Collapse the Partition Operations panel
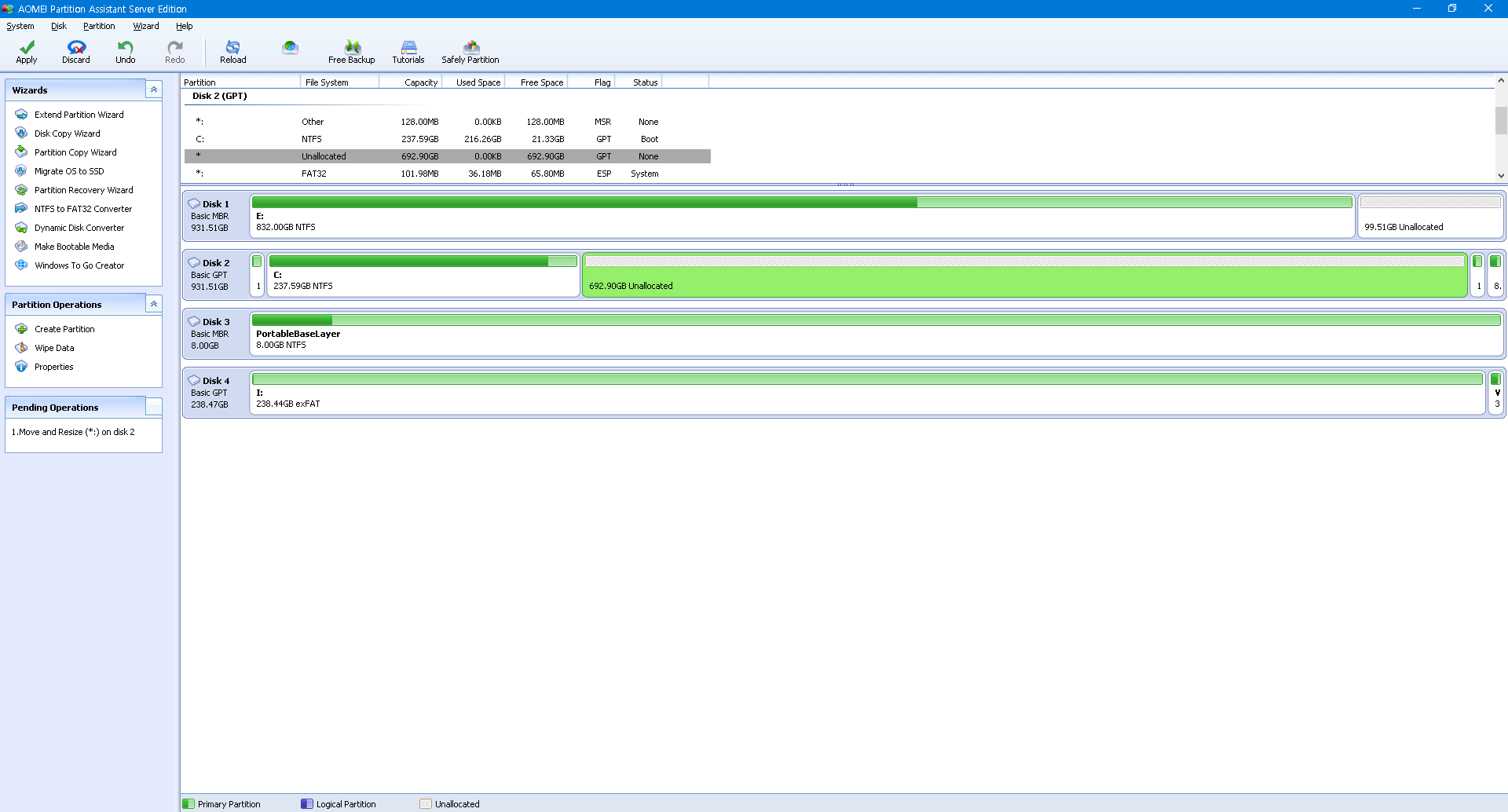The height and width of the screenshot is (812, 1508). [x=154, y=304]
